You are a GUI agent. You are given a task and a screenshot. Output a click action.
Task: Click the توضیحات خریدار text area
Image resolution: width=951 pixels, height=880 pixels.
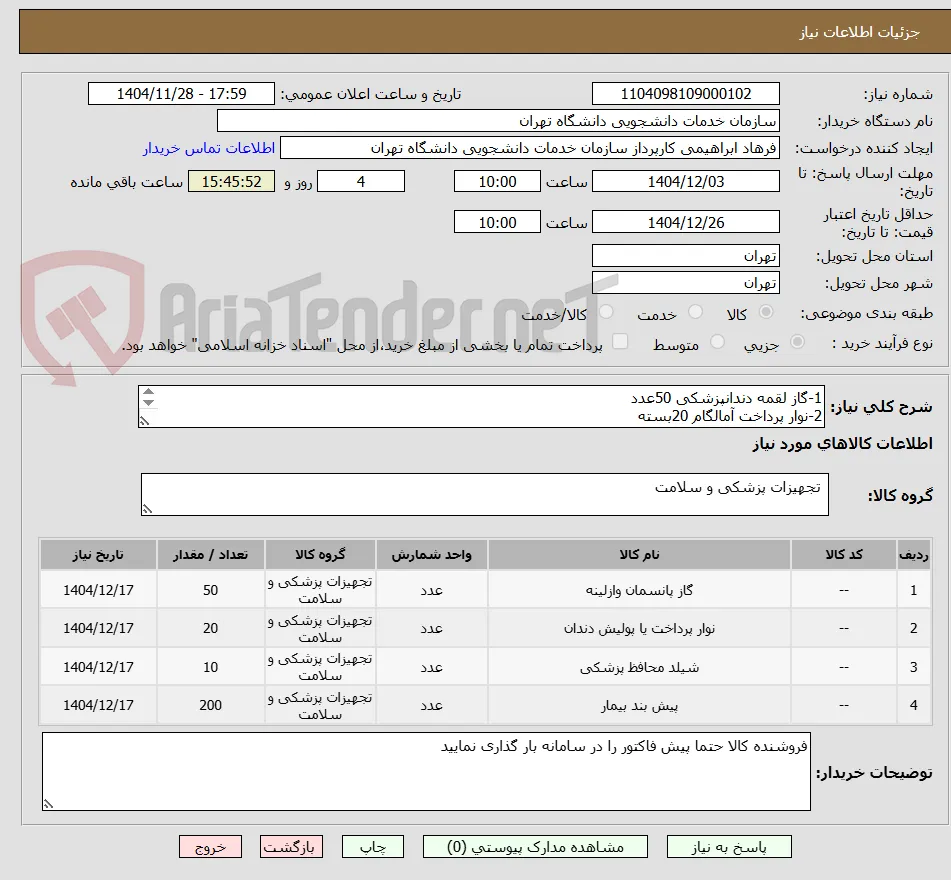point(426,771)
